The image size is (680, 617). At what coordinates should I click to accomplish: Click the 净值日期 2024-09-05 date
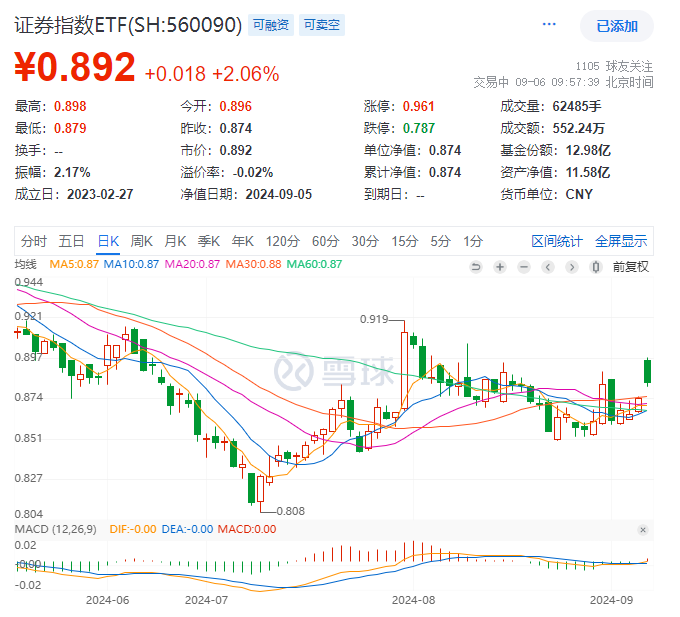coord(278,194)
